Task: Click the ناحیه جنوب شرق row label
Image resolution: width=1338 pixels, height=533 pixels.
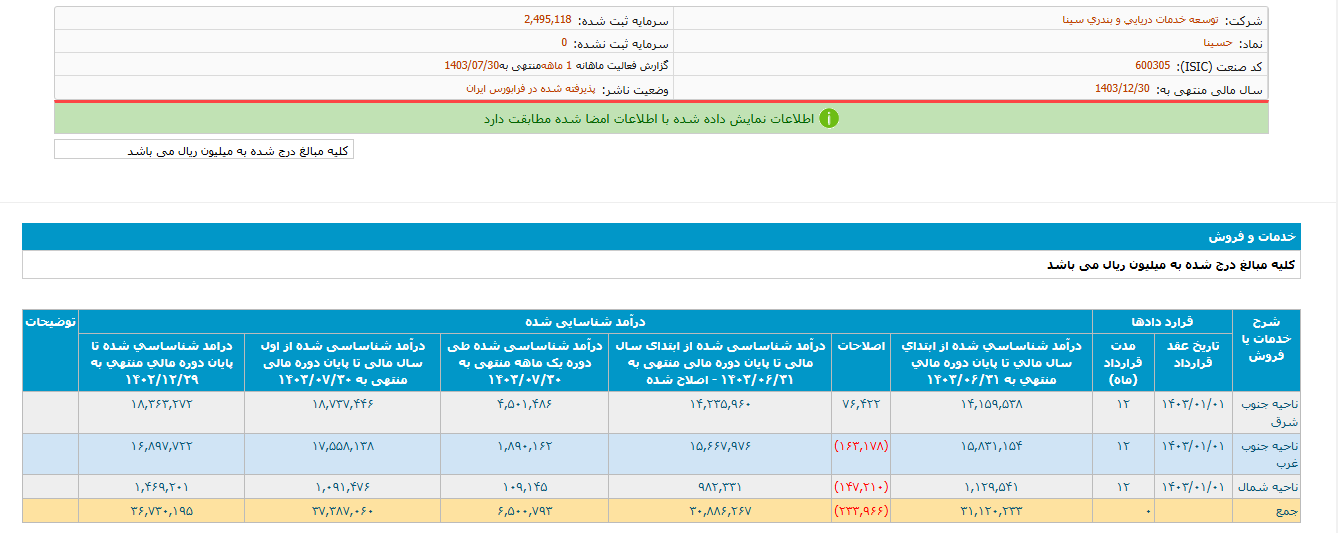Action: [x=1267, y=412]
